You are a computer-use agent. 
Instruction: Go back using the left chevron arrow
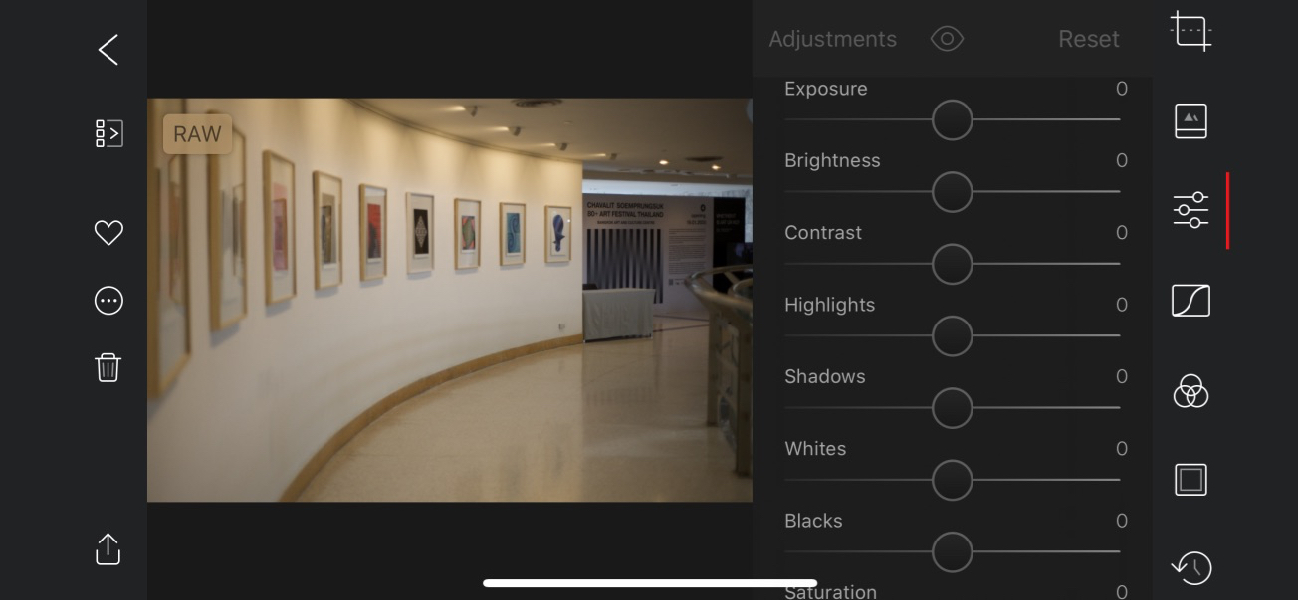pos(108,50)
